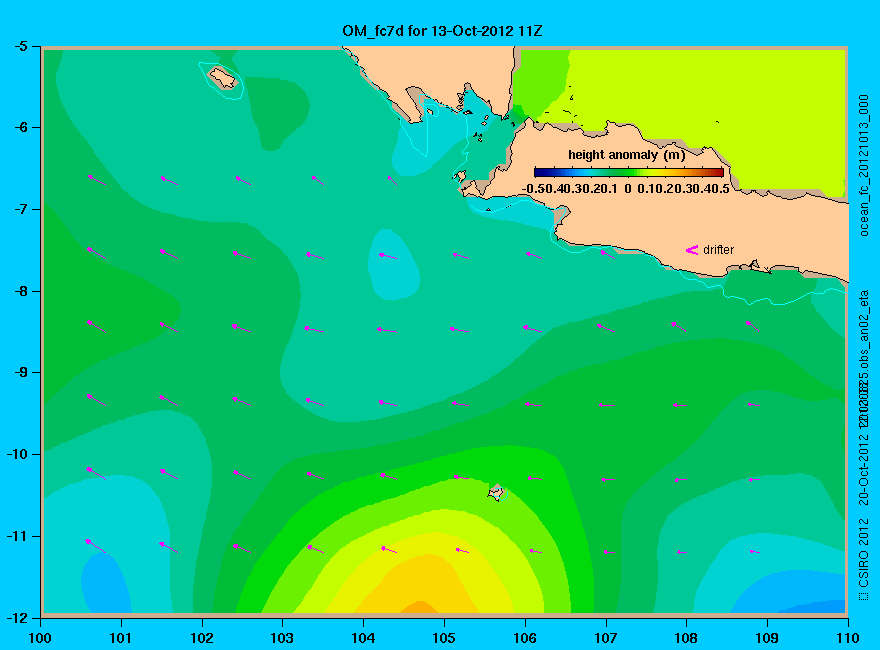Click the x-axis tick label 102
Image resolution: width=880 pixels, height=650 pixels.
pyautogui.click(x=201, y=638)
